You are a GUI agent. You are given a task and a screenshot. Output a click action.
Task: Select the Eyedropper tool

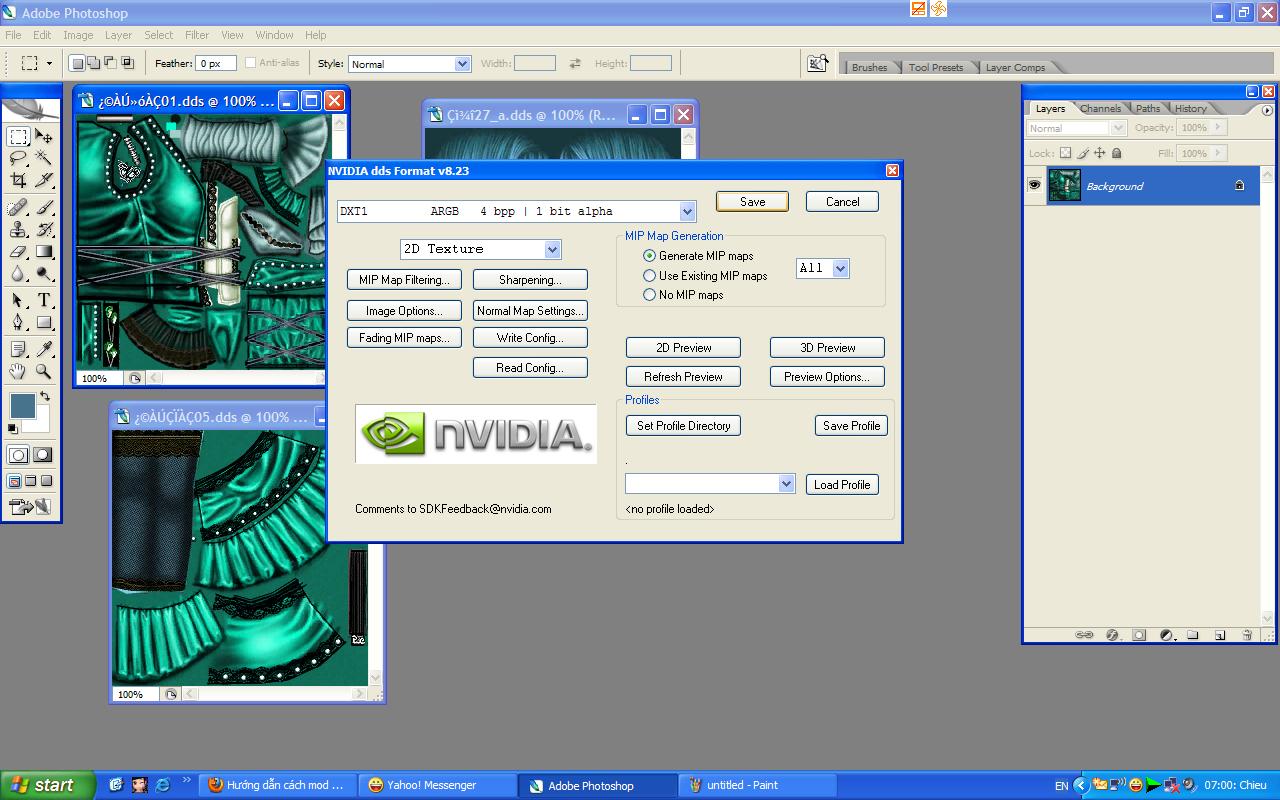[x=44, y=349]
